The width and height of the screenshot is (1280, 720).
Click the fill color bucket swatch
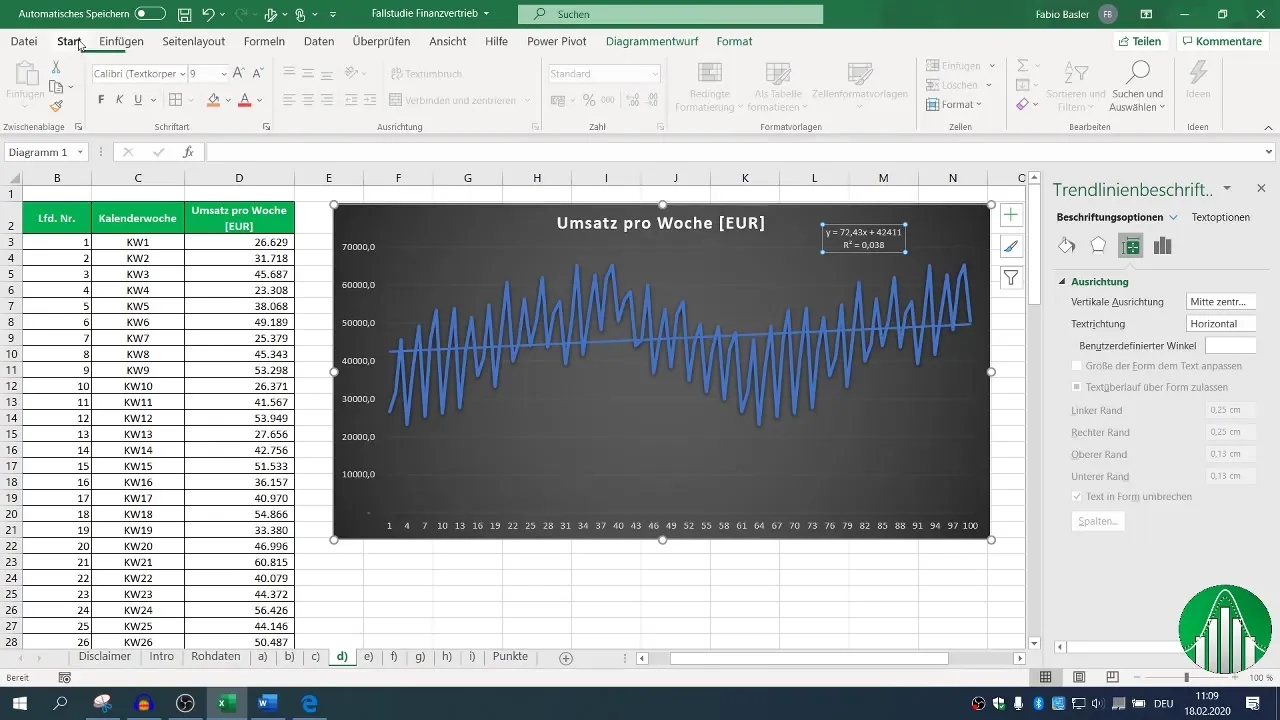pyautogui.click(x=213, y=100)
